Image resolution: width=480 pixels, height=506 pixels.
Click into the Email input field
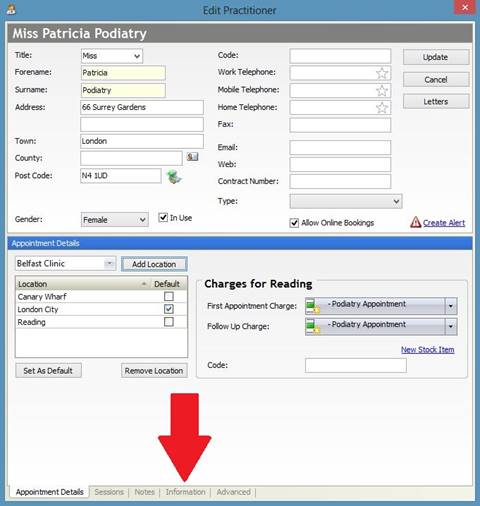(340, 147)
